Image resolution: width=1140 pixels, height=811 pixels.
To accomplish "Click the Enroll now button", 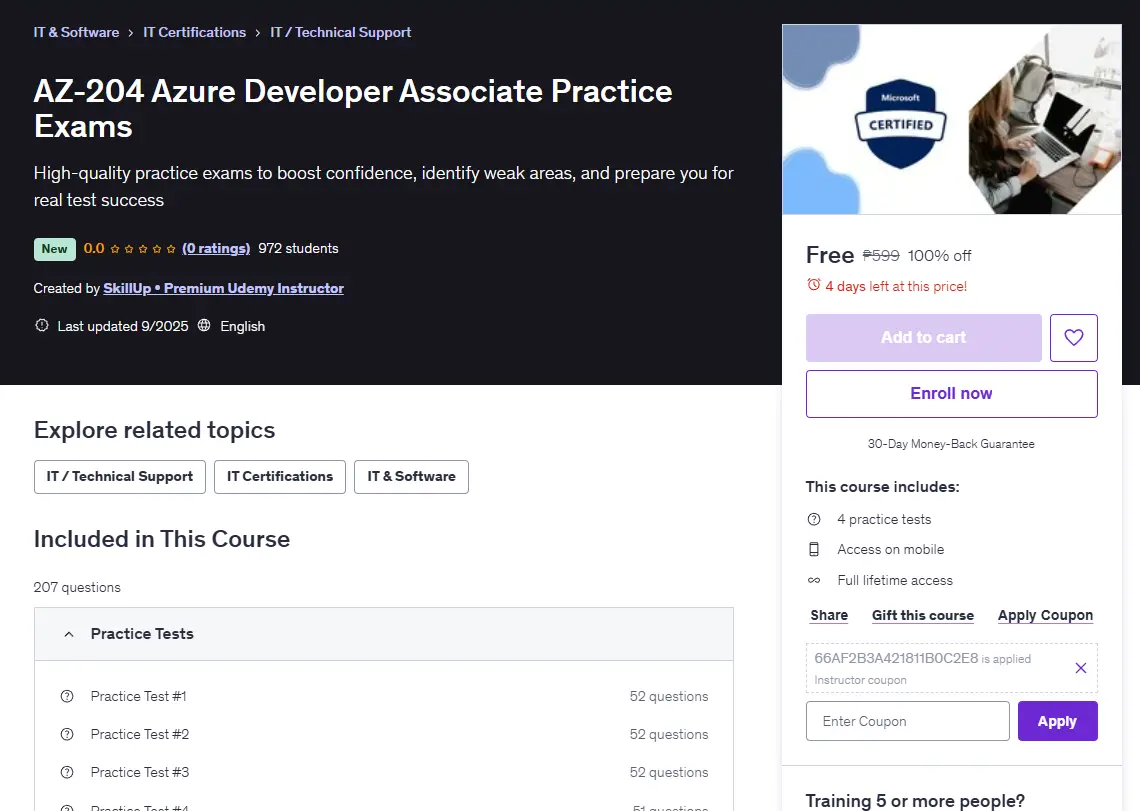I will (952, 393).
